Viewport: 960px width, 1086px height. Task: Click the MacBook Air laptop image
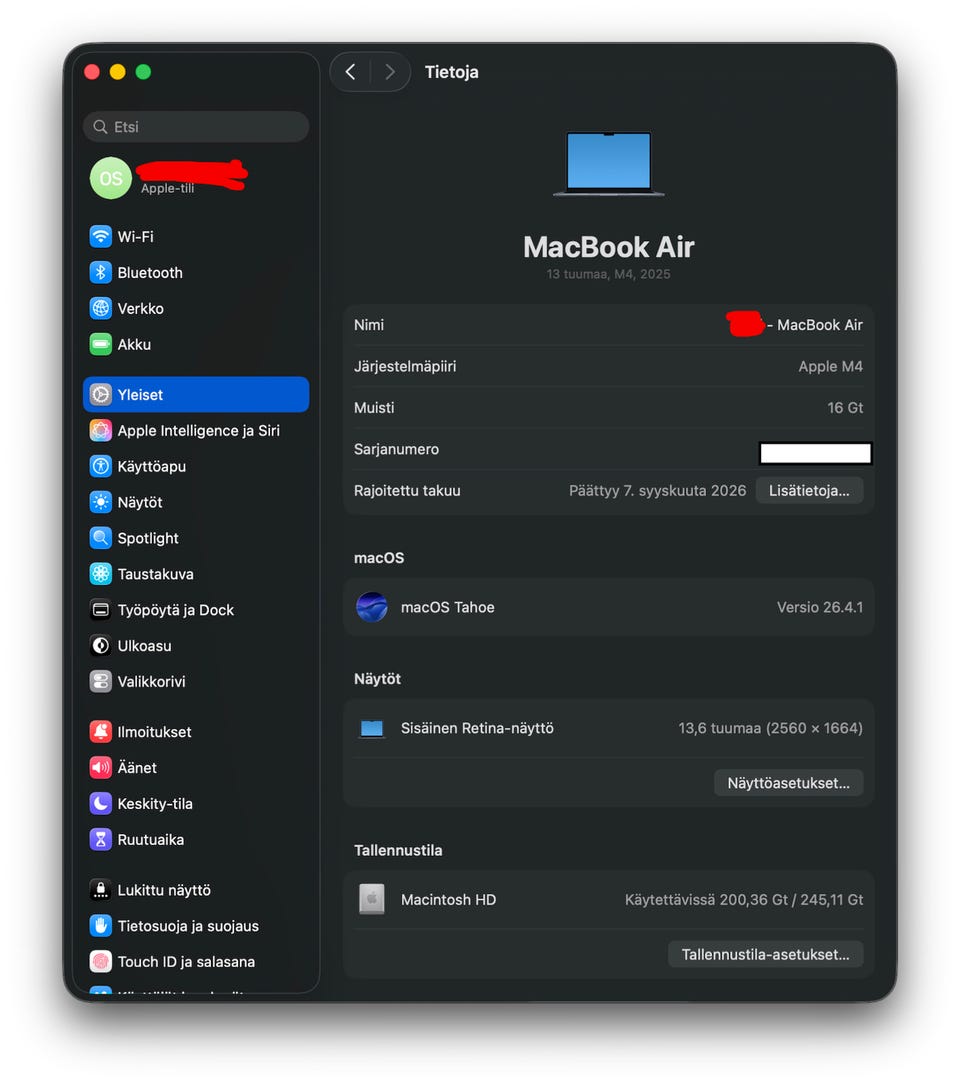609,165
